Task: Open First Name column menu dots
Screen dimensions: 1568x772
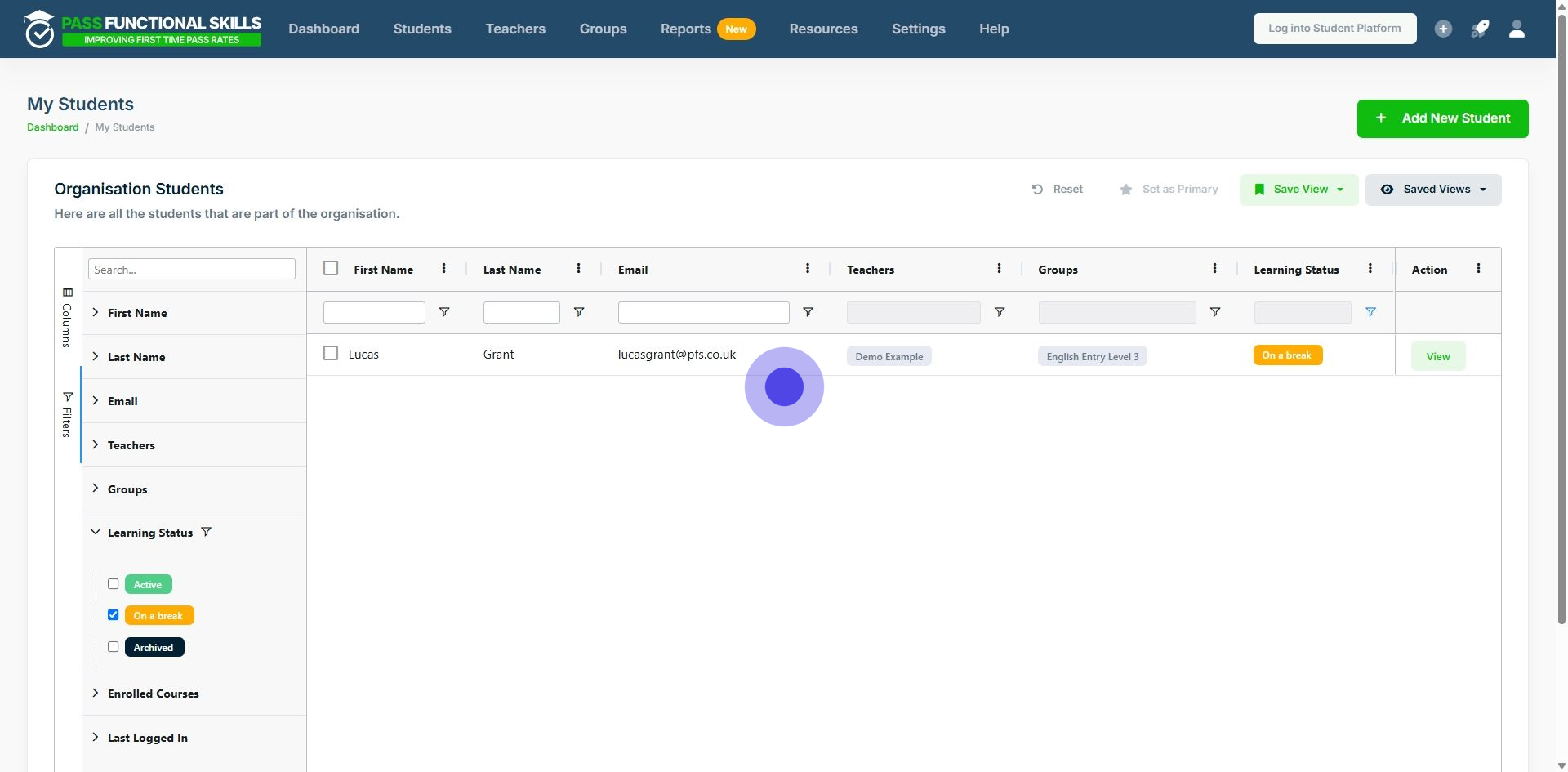Action: [x=443, y=269]
